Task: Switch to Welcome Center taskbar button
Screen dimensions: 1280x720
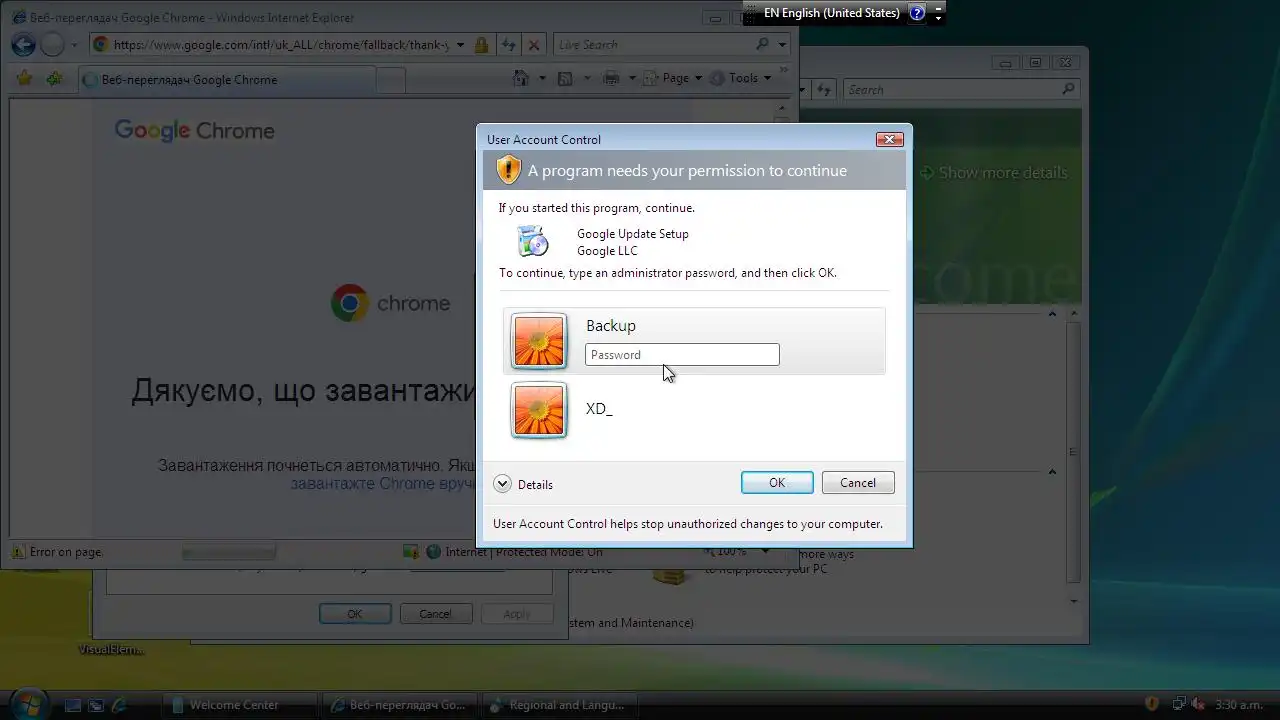Action: coord(240,705)
